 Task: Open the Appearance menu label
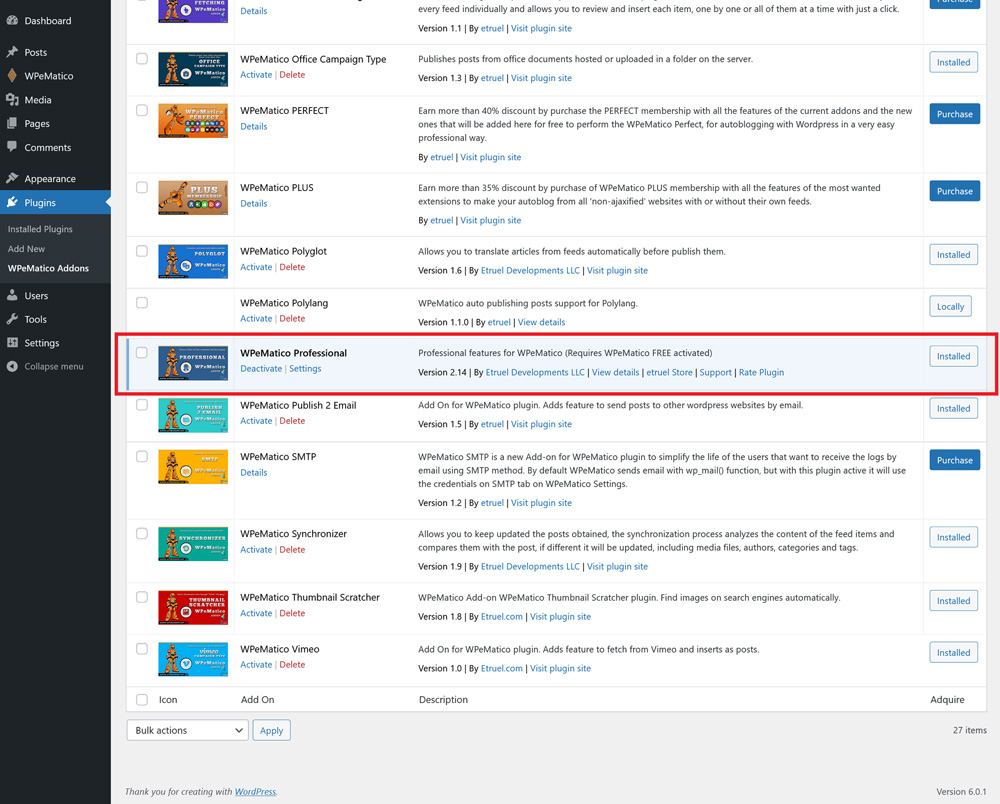click(x=50, y=179)
